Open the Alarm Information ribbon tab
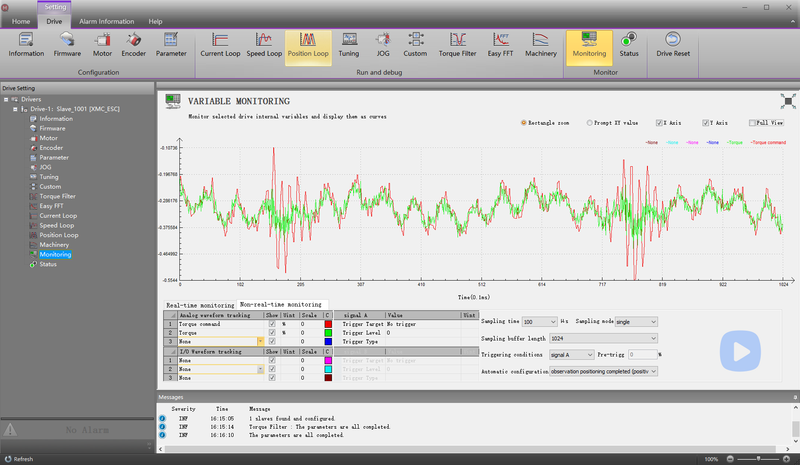 [108, 21]
